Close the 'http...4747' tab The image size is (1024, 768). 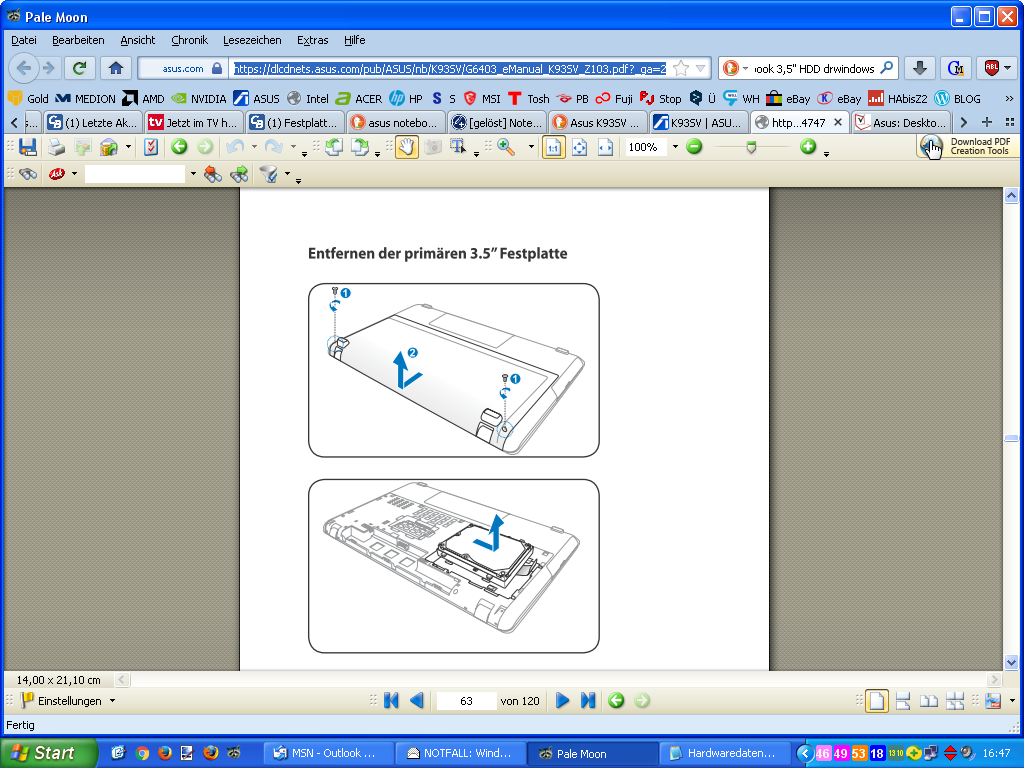point(838,122)
